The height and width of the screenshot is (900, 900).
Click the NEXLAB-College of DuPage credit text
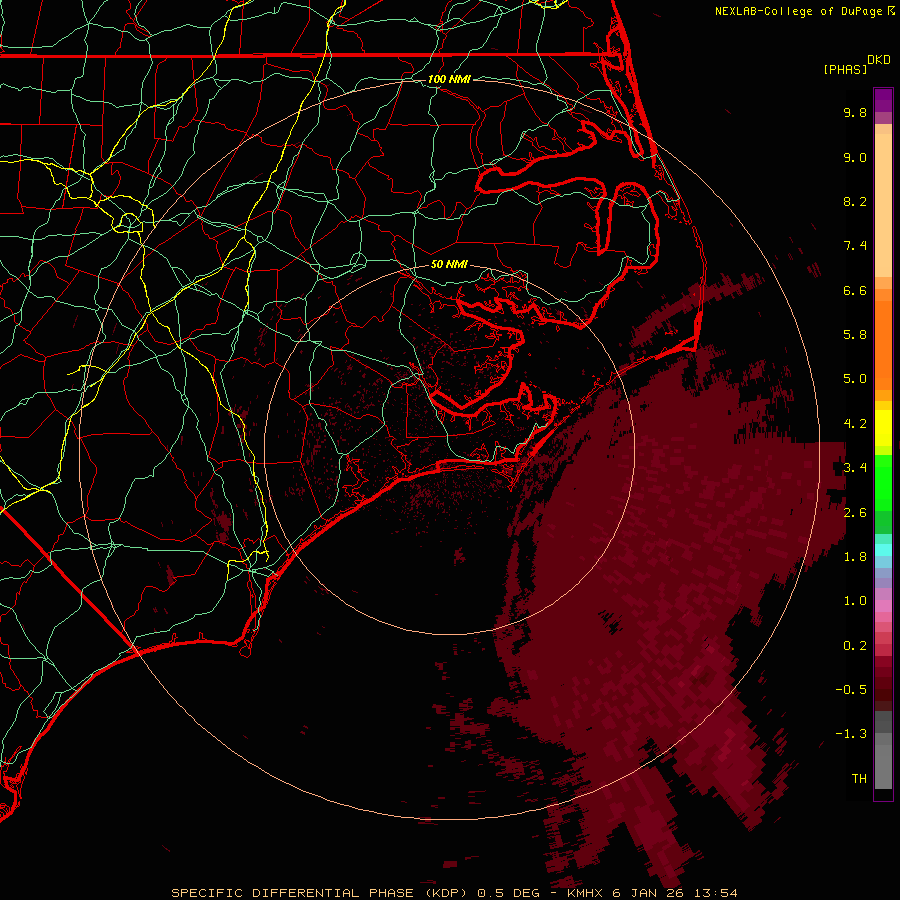[x=798, y=11]
